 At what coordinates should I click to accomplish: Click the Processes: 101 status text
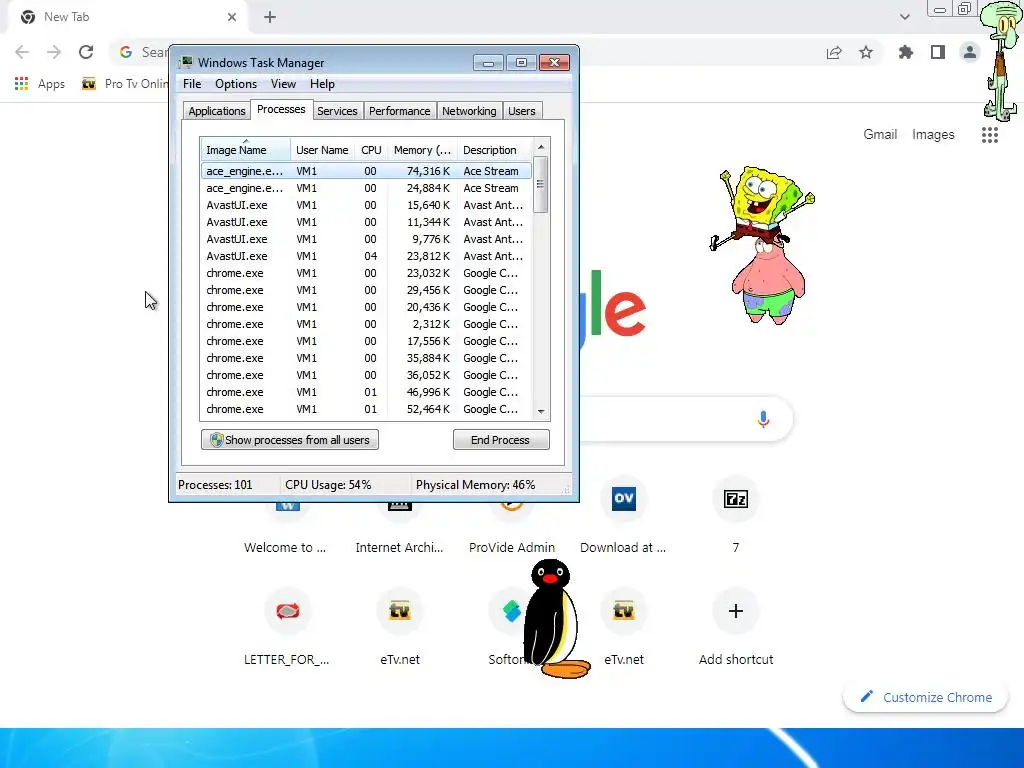pyautogui.click(x=215, y=485)
